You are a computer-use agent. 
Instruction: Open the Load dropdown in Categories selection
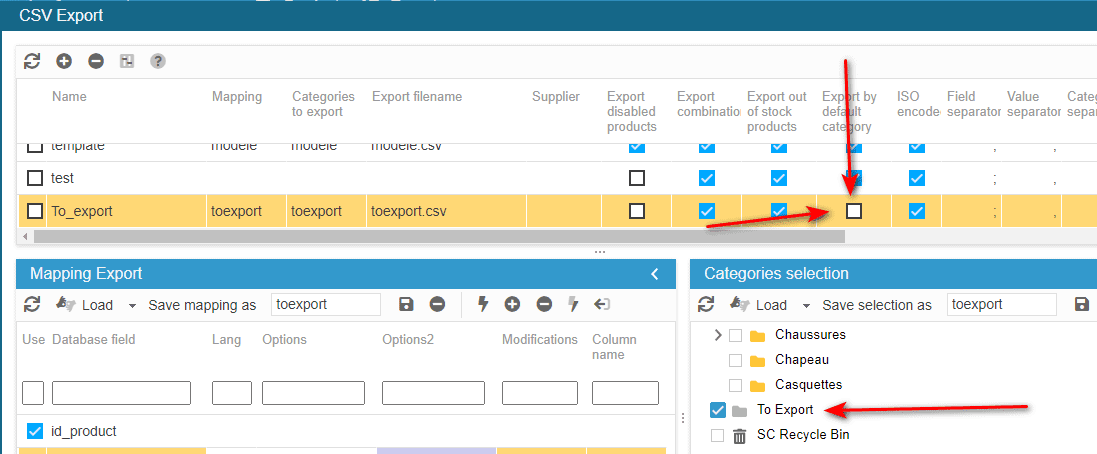coord(769,305)
